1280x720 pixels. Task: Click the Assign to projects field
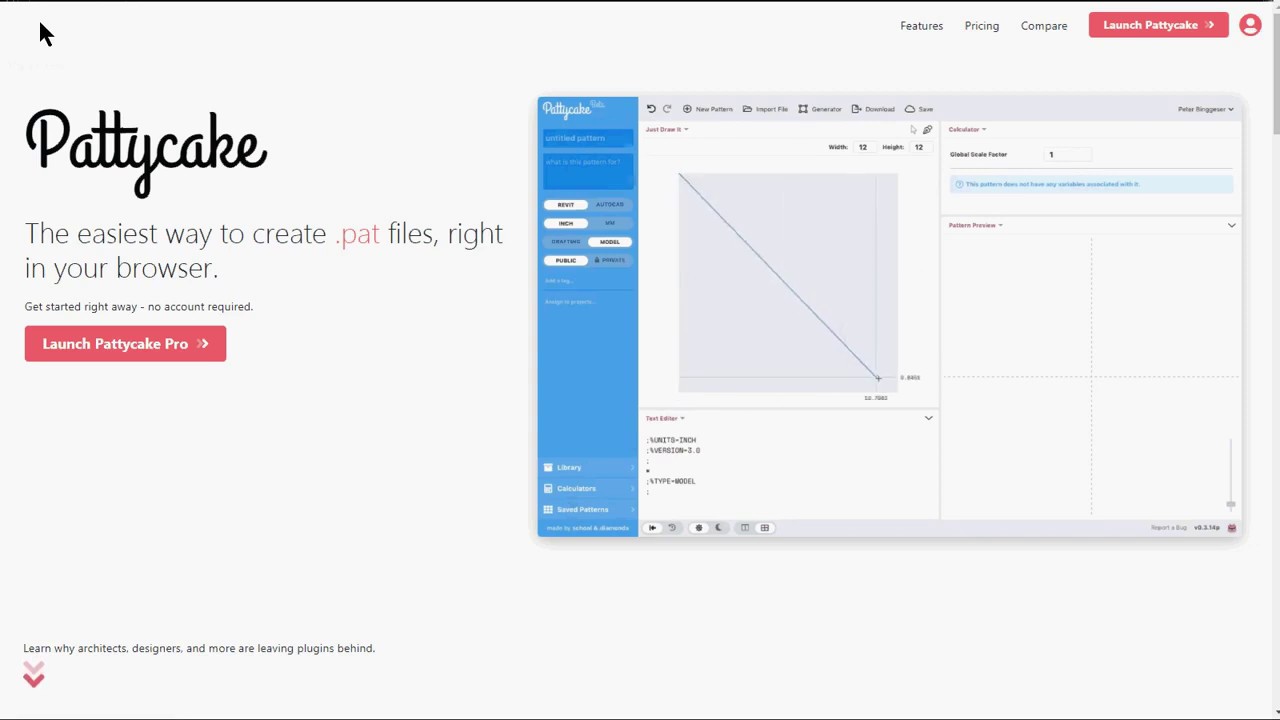coord(588,302)
